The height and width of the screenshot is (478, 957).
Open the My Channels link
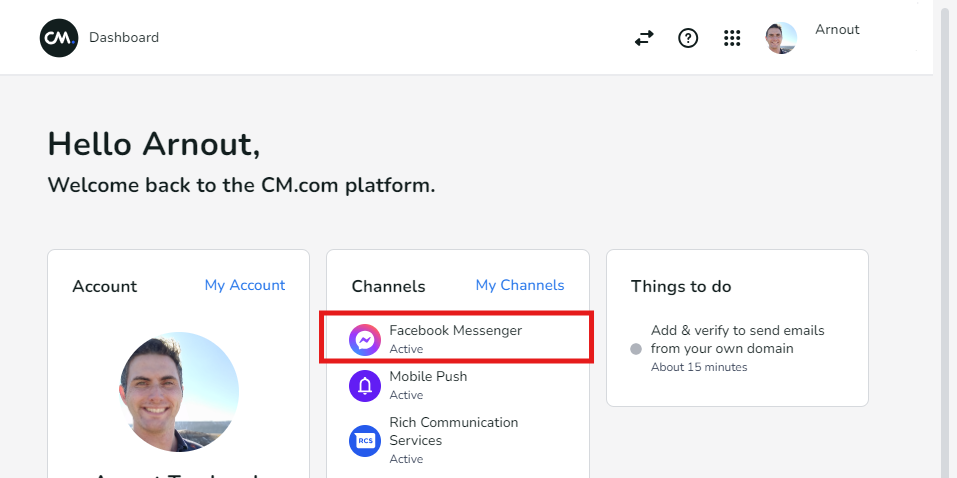[x=519, y=286]
